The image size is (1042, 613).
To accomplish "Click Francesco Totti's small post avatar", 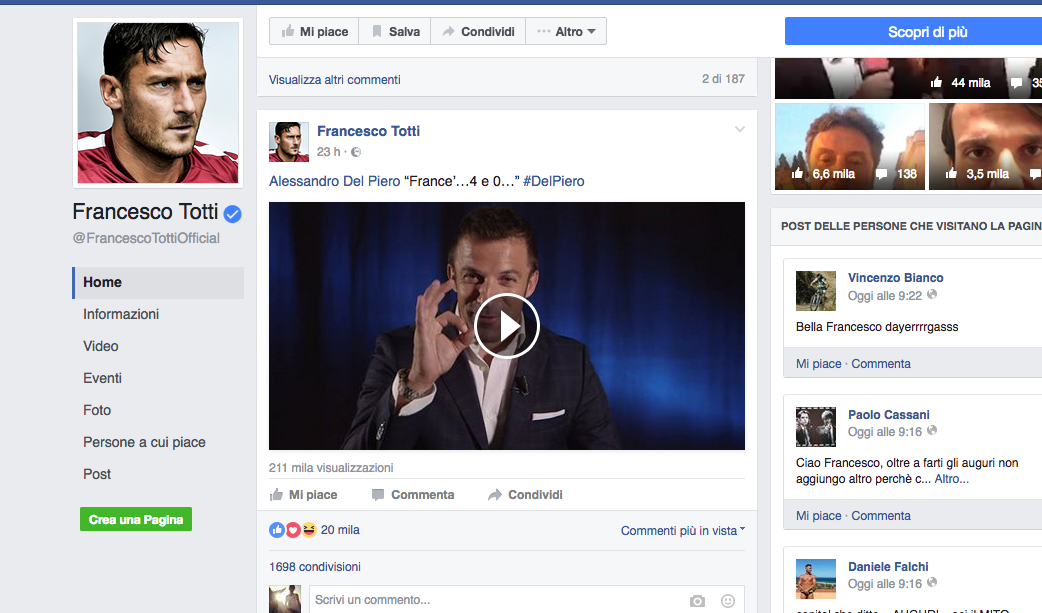I will (x=289, y=142).
